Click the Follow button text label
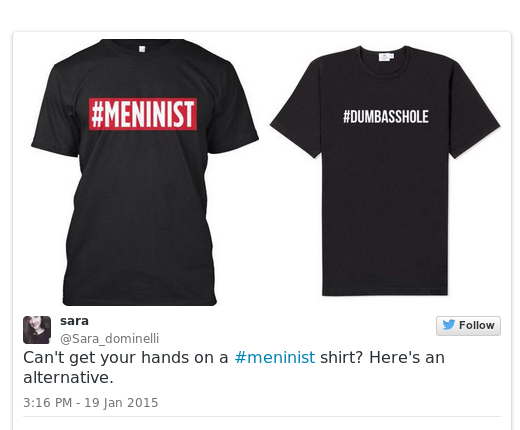Image resolution: width=520 pixels, height=430 pixels. (477, 325)
